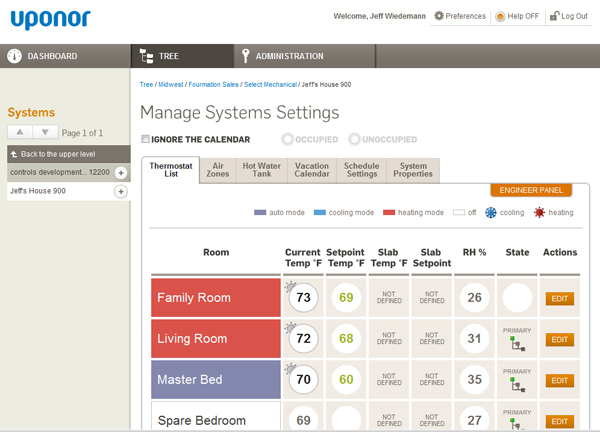Click Master Bed primary network state icon
The height and width of the screenshot is (432, 600).
click(x=517, y=385)
